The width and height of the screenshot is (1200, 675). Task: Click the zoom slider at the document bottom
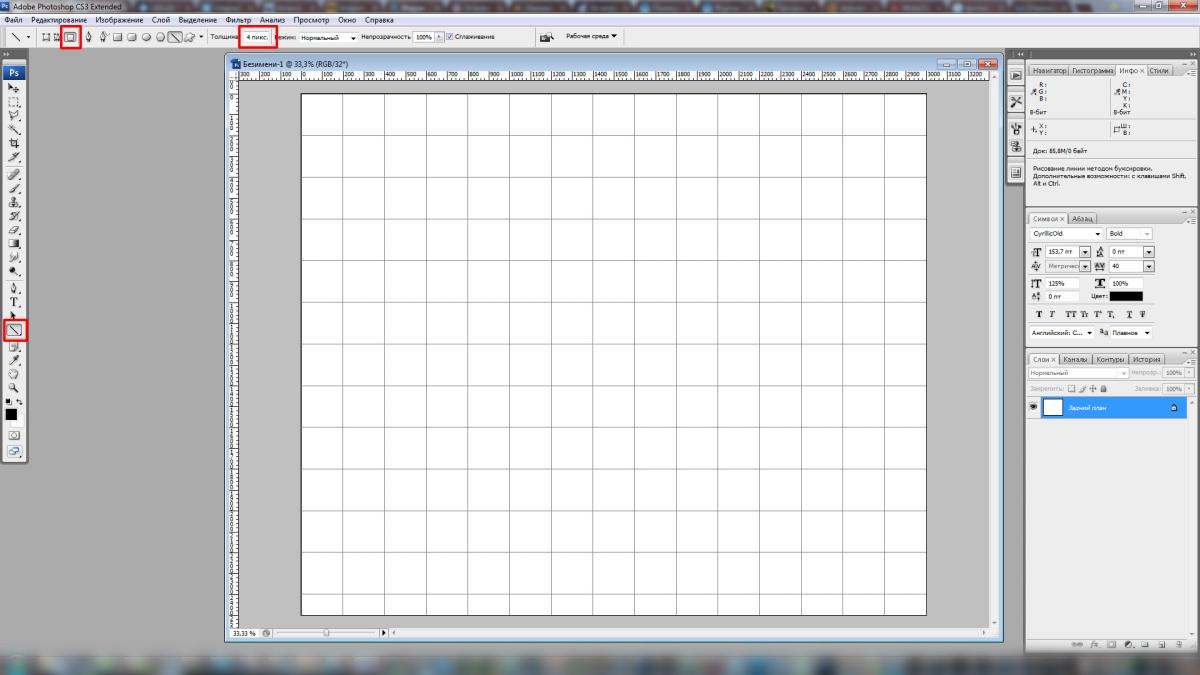click(327, 633)
